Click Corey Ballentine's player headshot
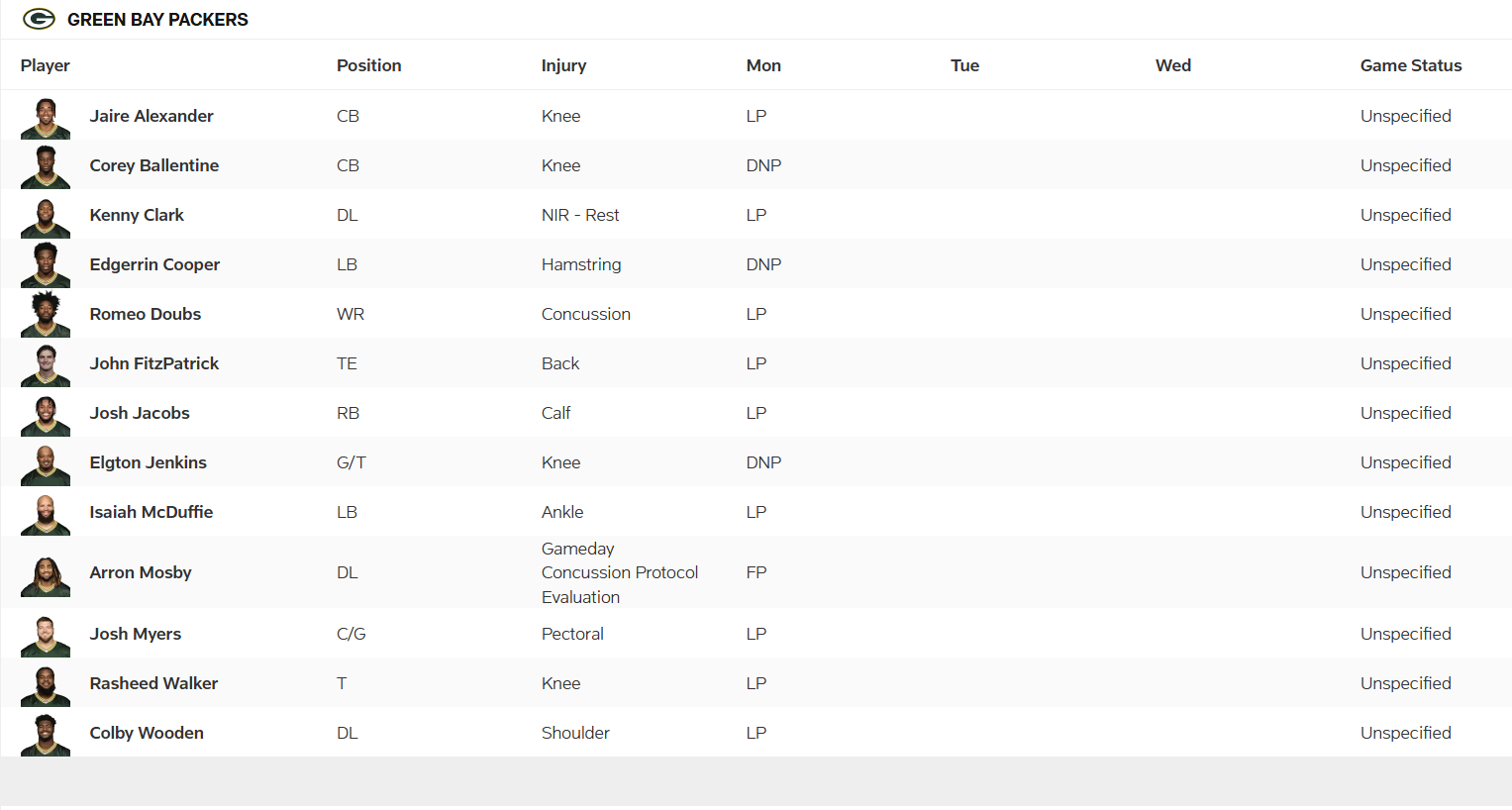 pos(46,167)
